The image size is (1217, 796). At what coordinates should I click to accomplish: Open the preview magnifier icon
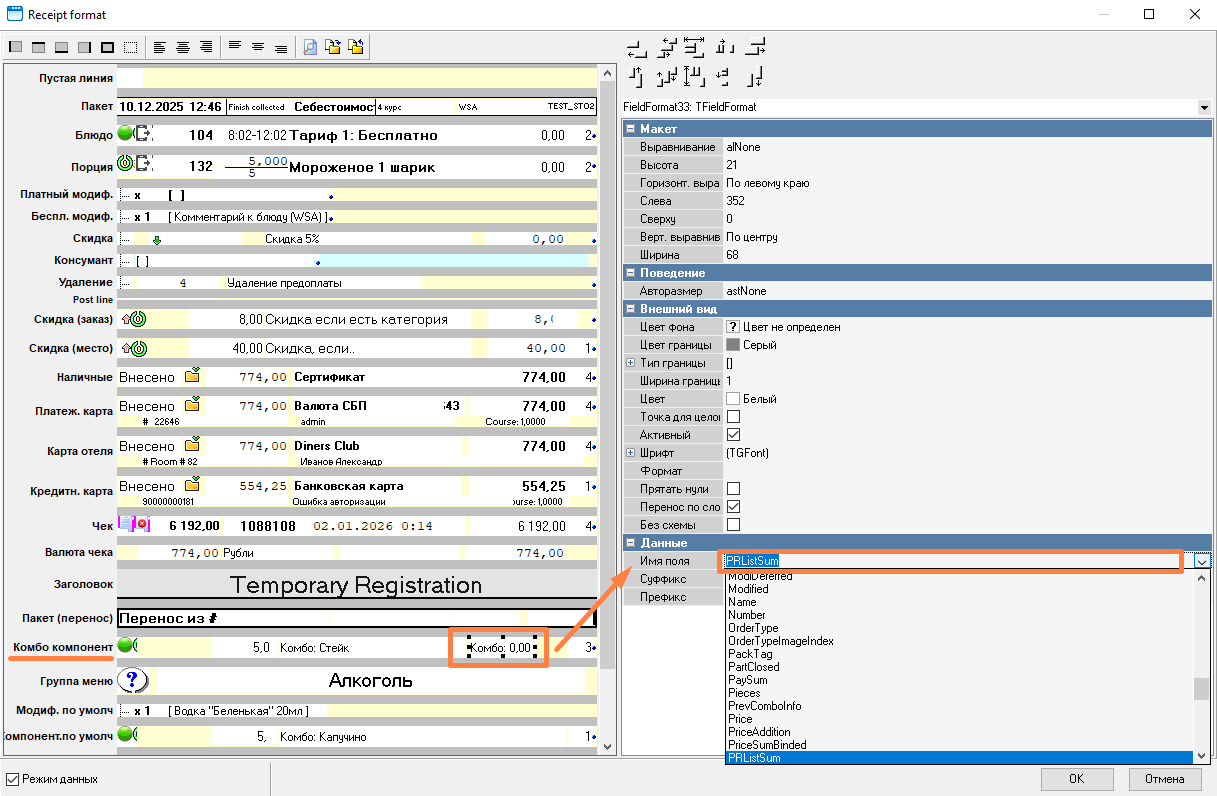(x=310, y=47)
